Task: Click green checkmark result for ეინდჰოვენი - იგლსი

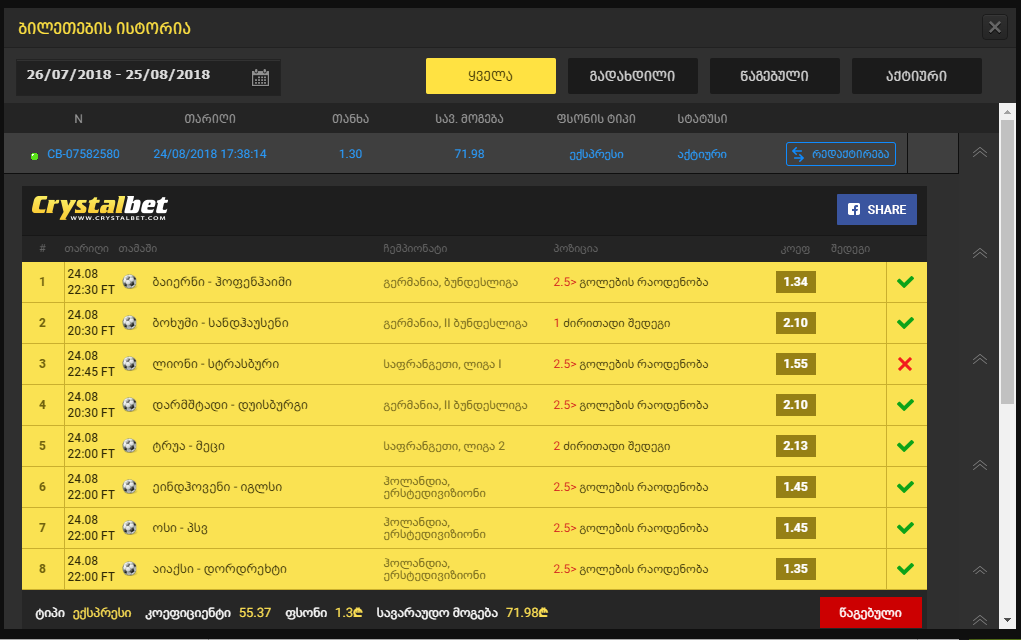Action: coord(905,487)
